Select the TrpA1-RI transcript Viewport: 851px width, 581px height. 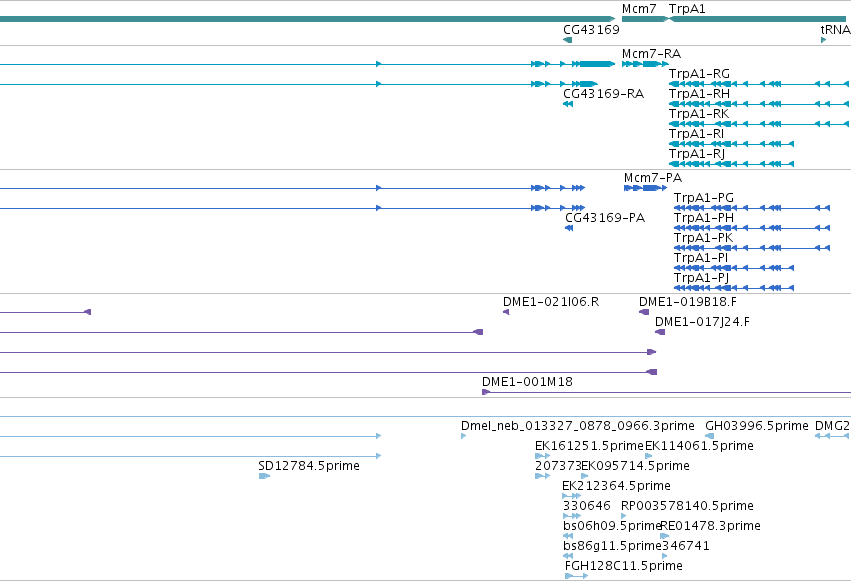[732, 144]
